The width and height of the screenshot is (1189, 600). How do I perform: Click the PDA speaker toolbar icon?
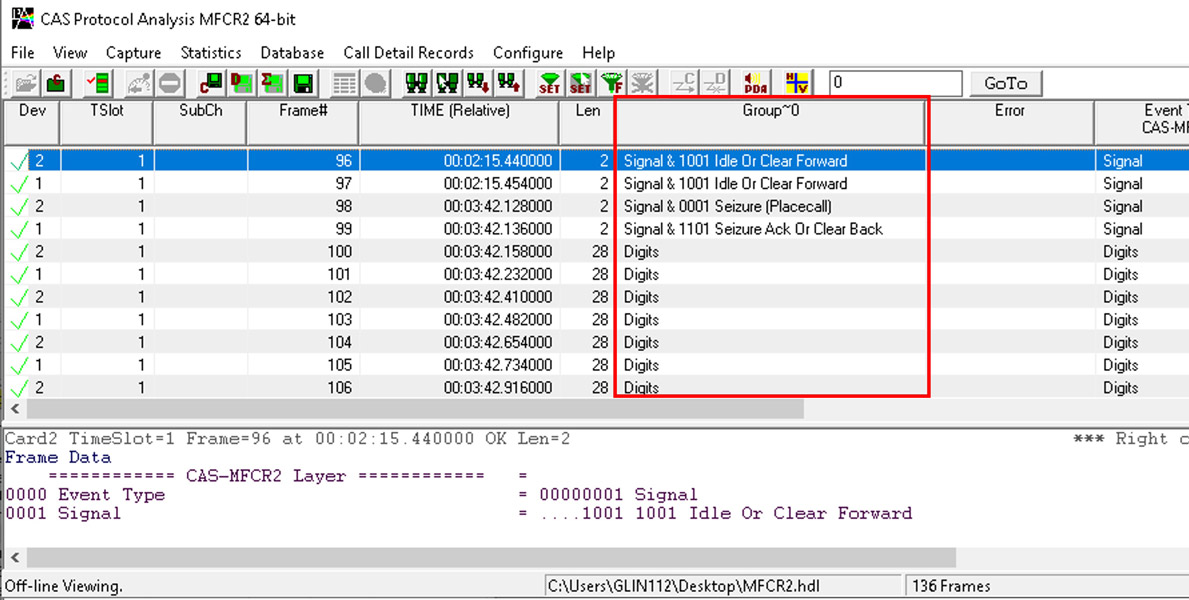[756, 83]
